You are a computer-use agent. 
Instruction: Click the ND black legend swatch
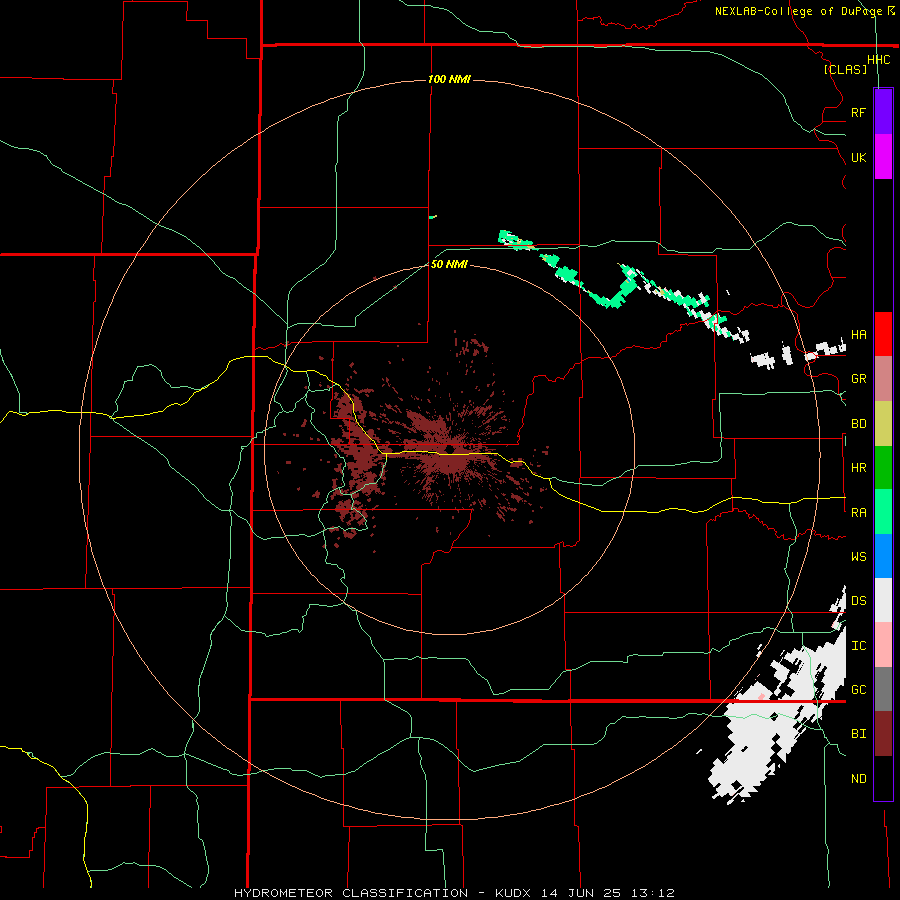(883, 778)
